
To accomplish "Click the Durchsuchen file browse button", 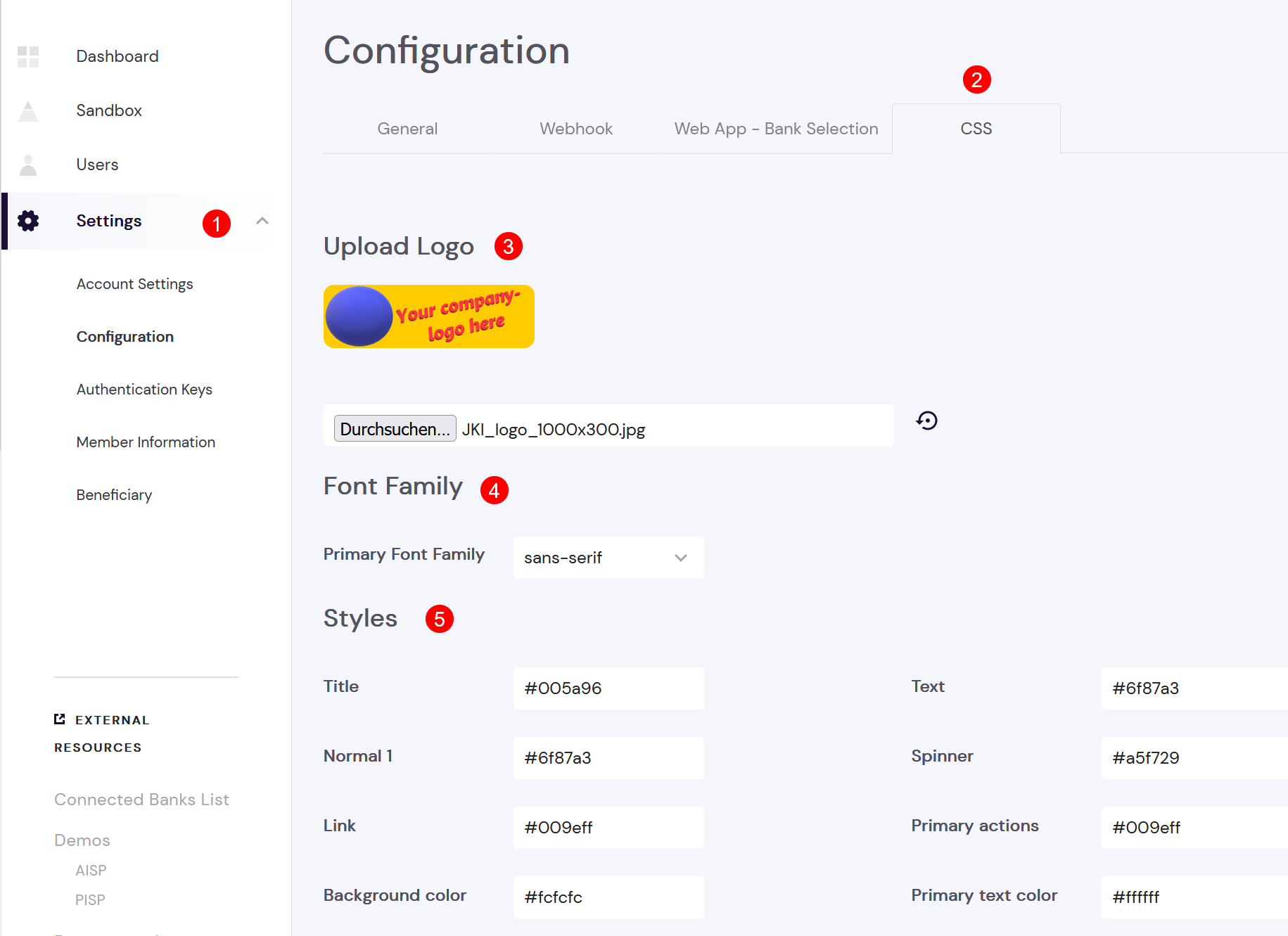I will point(395,429).
